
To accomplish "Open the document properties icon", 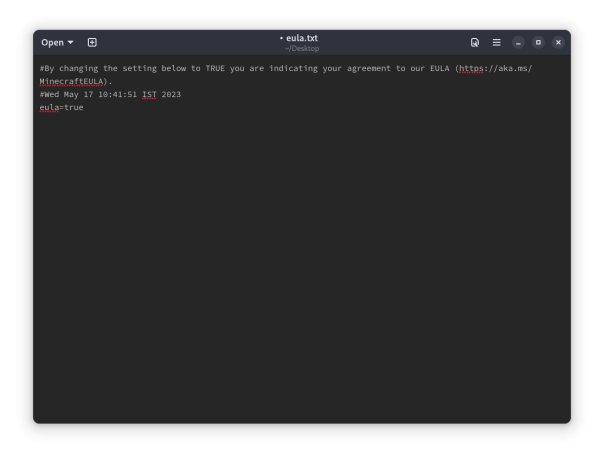I will 475,42.
